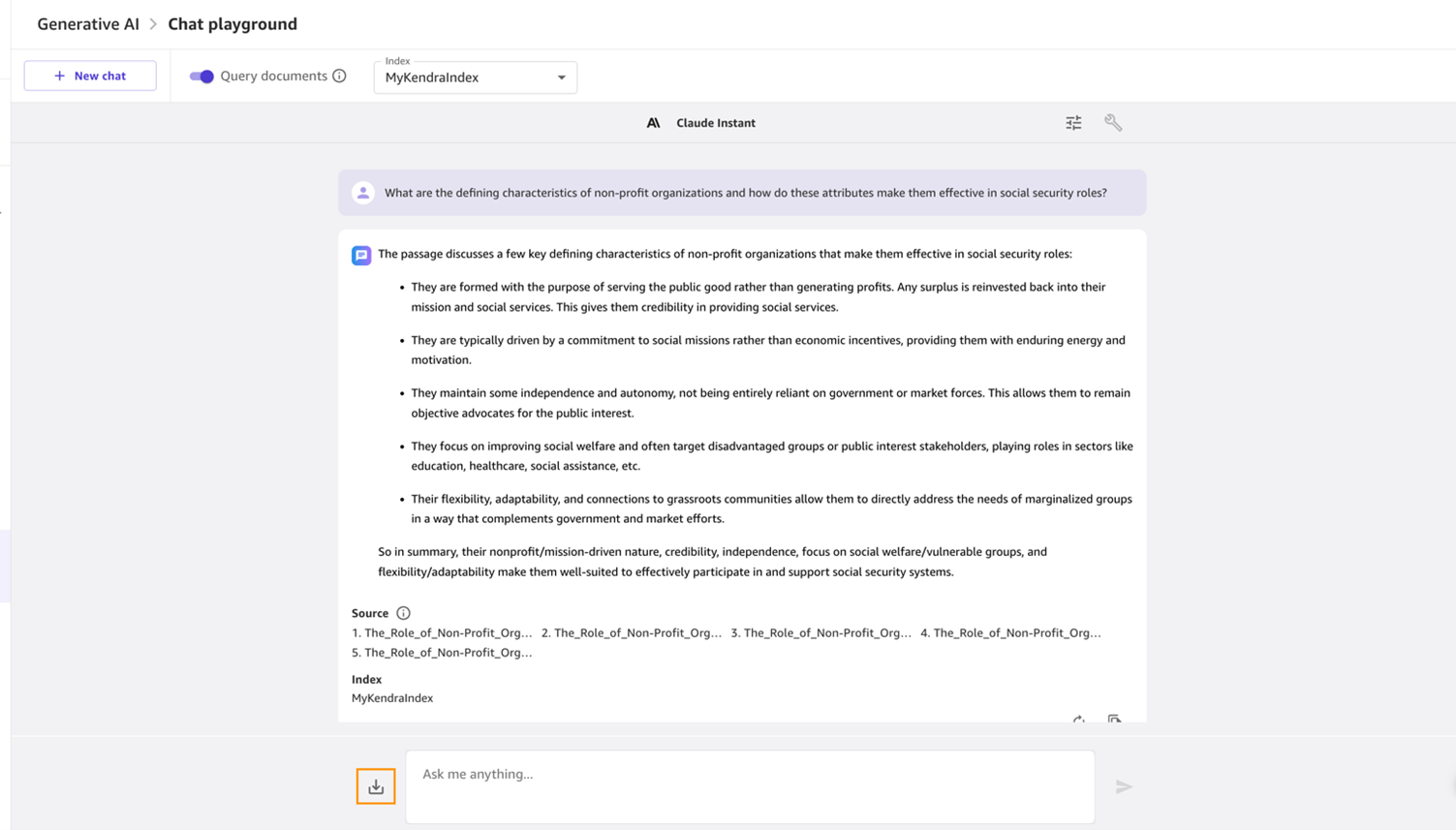Click the bullet about serving the public good
The width and height of the screenshot is (1456, 830).
click(759, 297)
